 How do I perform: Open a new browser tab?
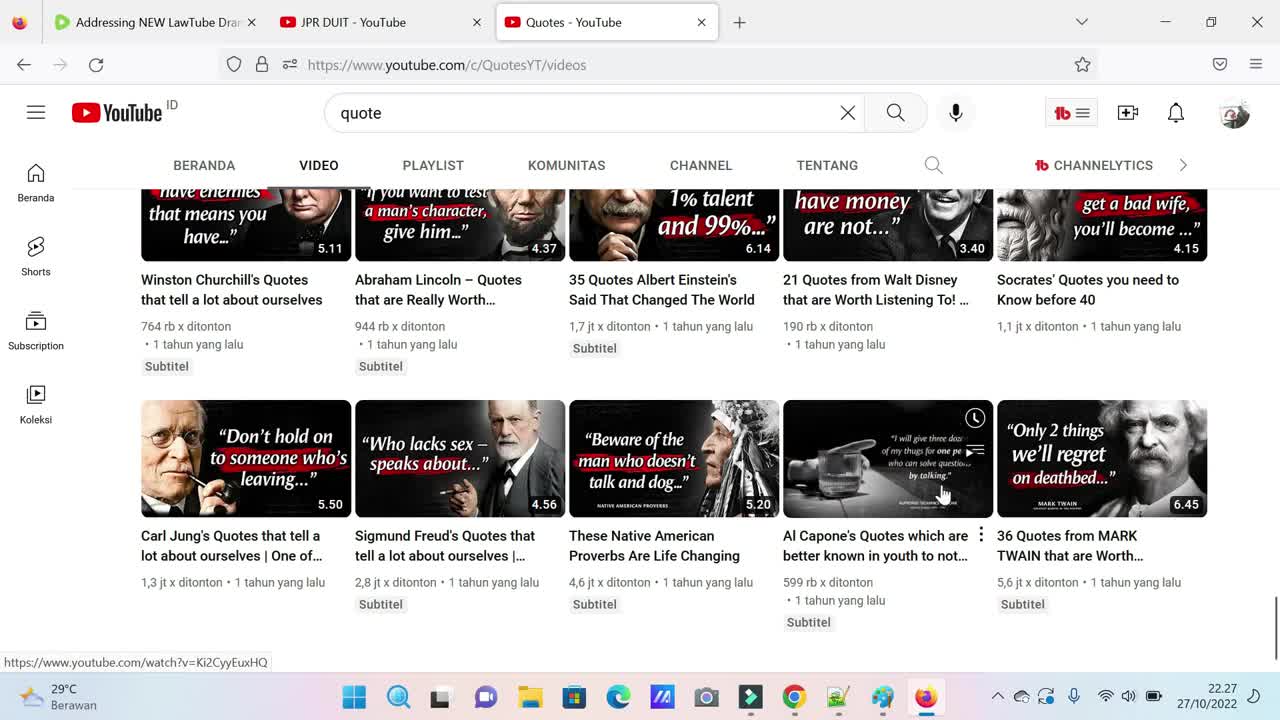(739, 22)
